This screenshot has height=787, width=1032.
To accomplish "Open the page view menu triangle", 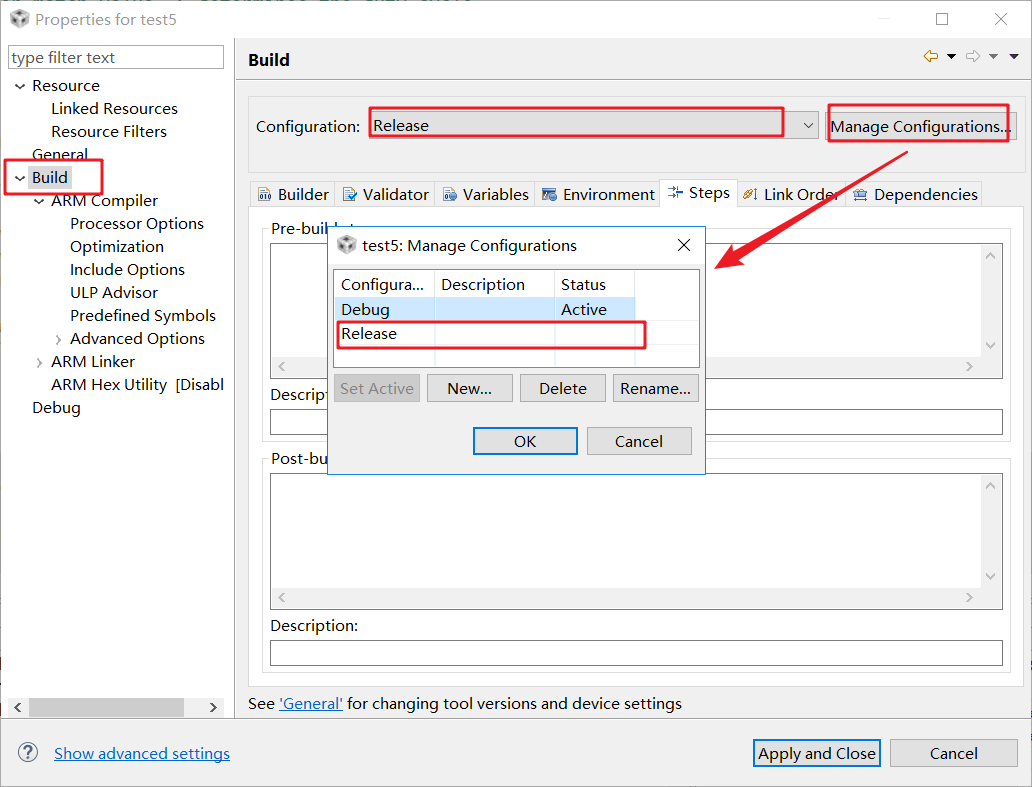I will pyautogui.click(x=1014, y=57).
